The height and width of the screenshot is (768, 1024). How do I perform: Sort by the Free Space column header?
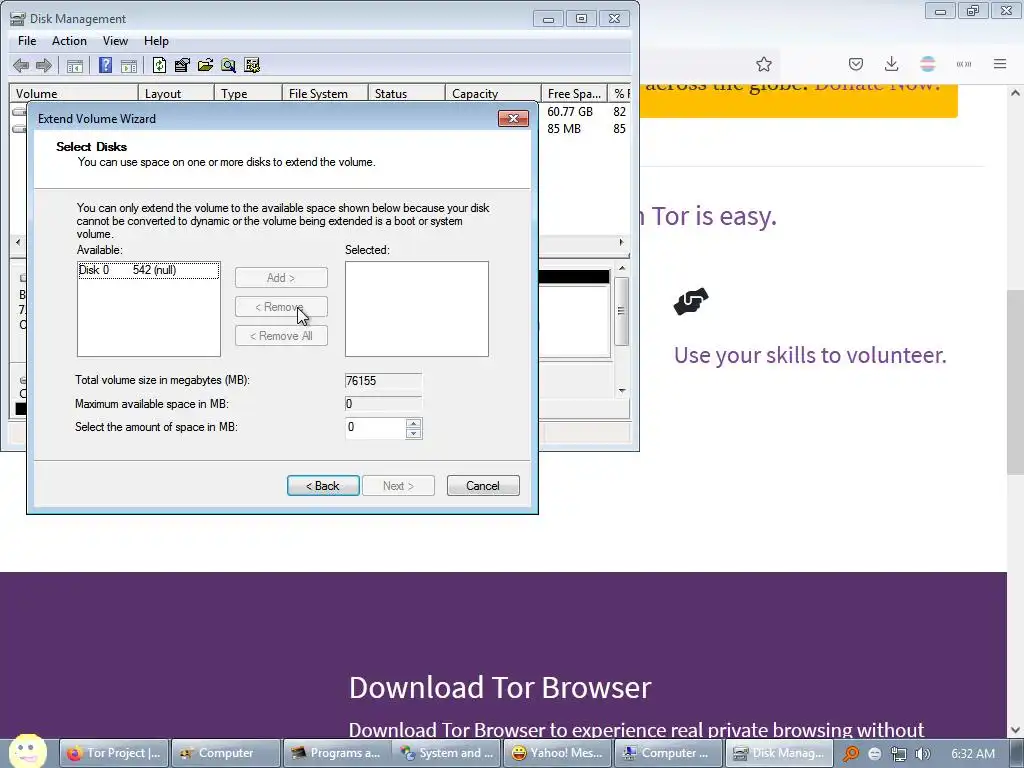(x=574, y=93)
